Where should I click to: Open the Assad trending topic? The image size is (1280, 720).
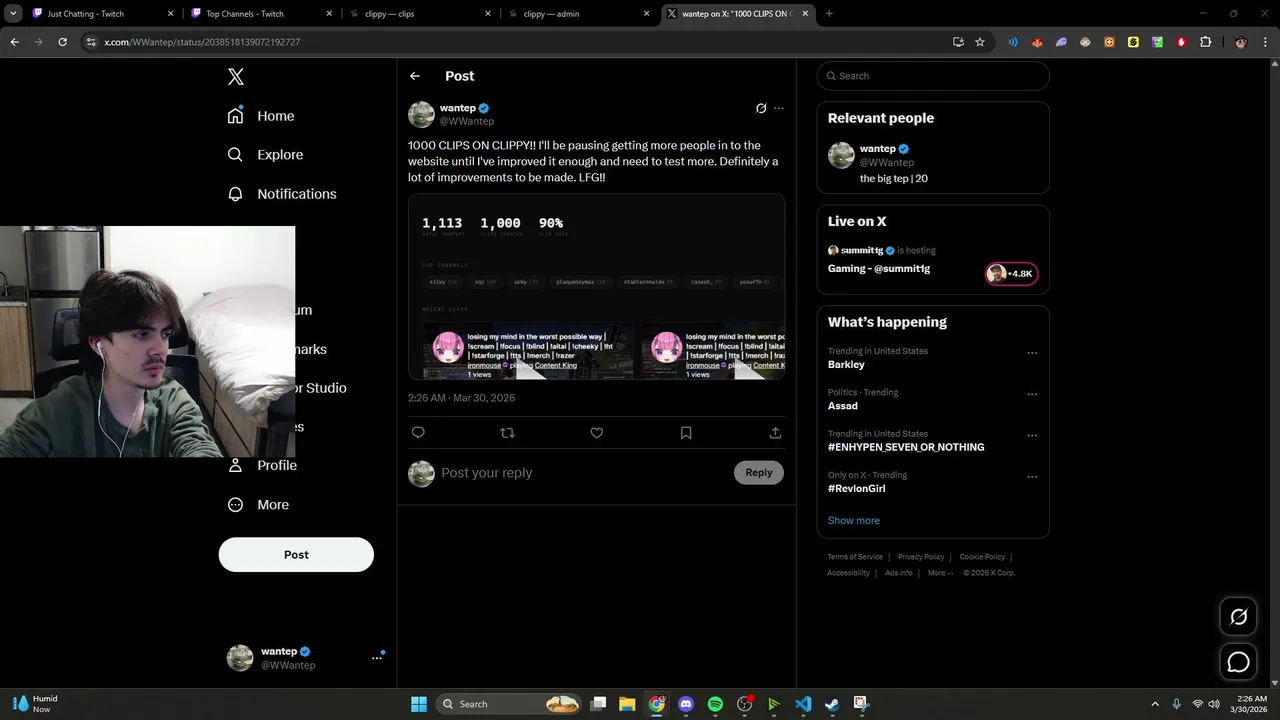(843, 406)
